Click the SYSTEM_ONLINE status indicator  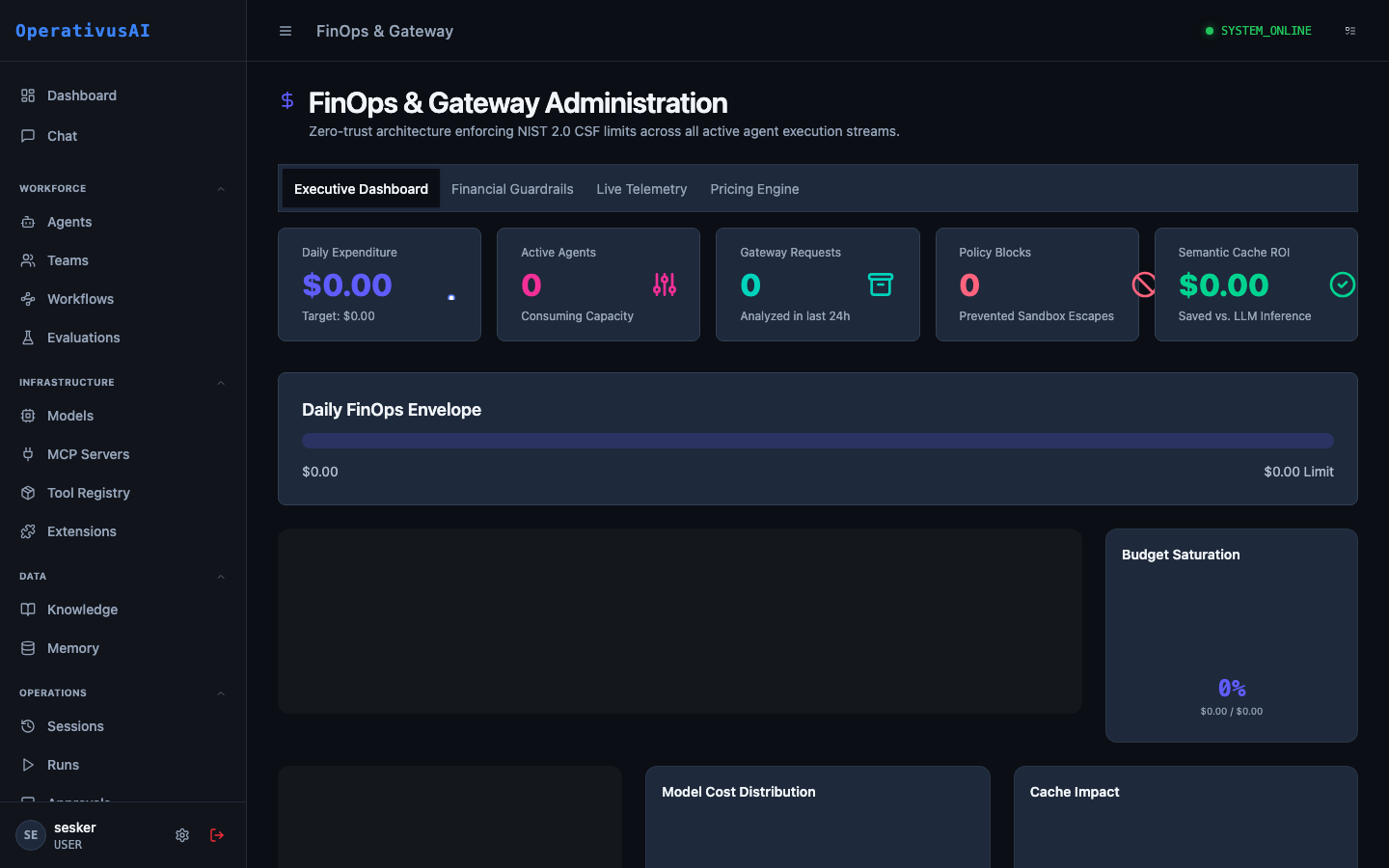(x=1258, y=31)
